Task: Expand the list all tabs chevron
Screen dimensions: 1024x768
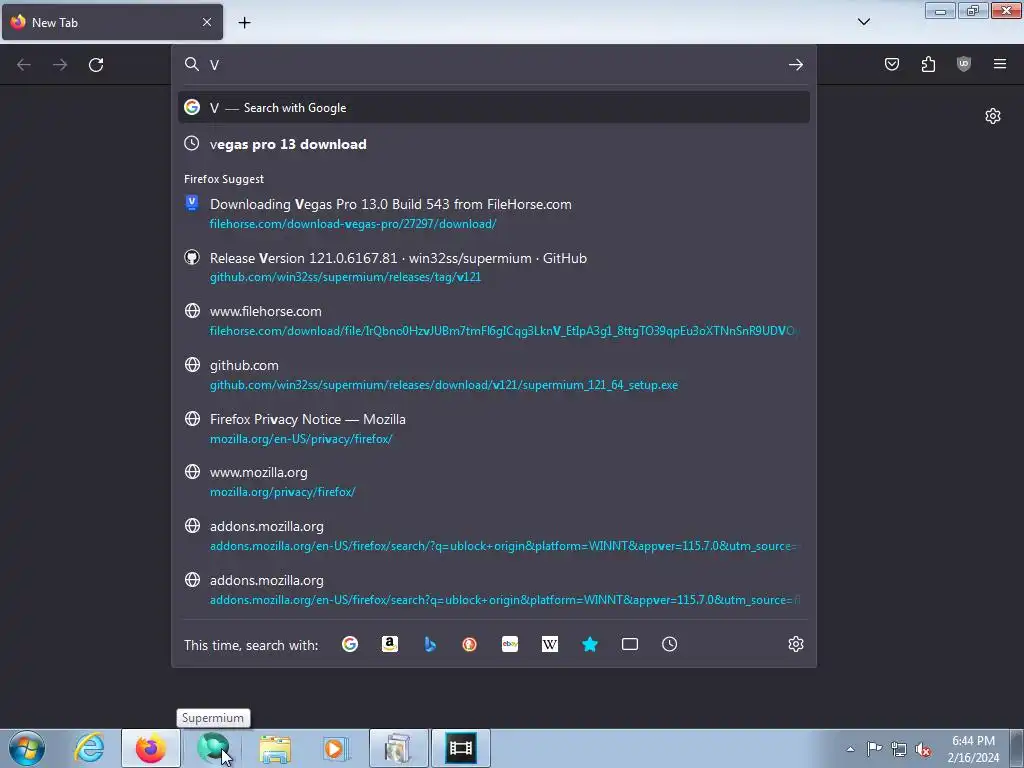Action: tap(863, 22)
